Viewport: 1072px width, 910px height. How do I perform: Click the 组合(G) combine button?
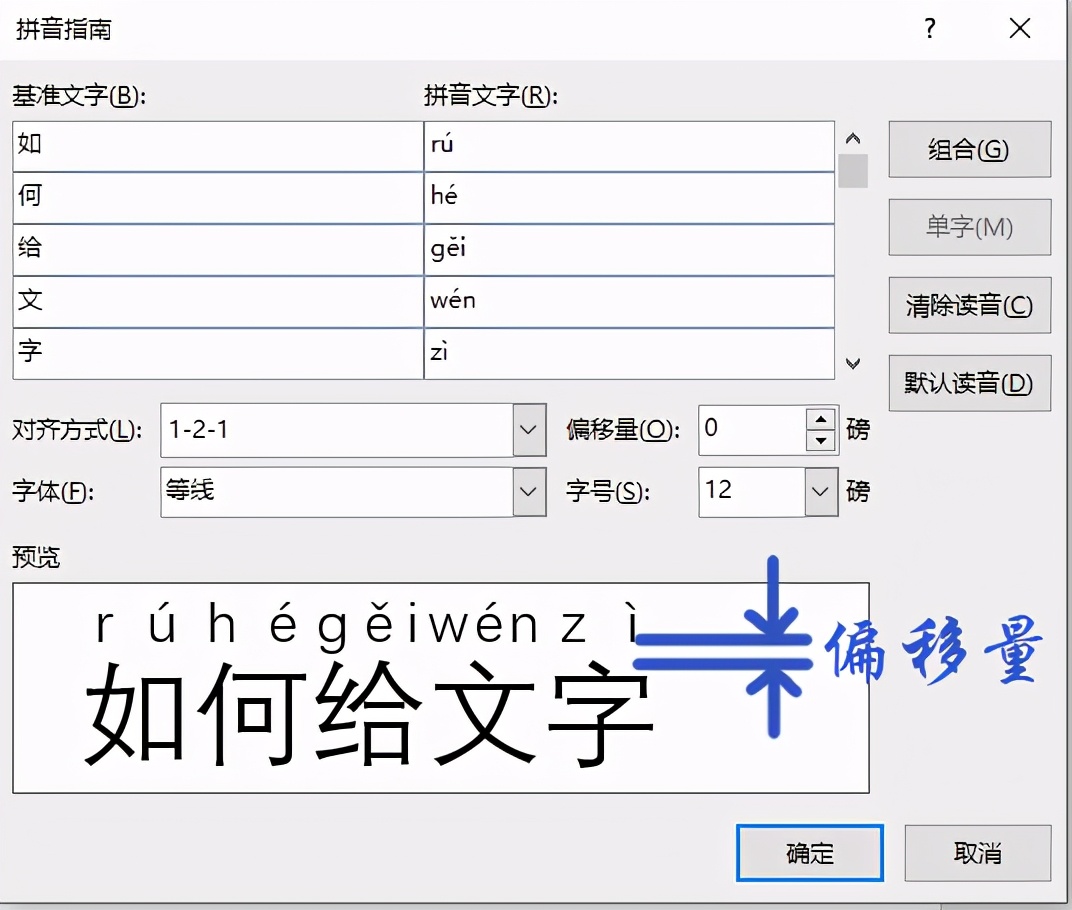[968, 149]
